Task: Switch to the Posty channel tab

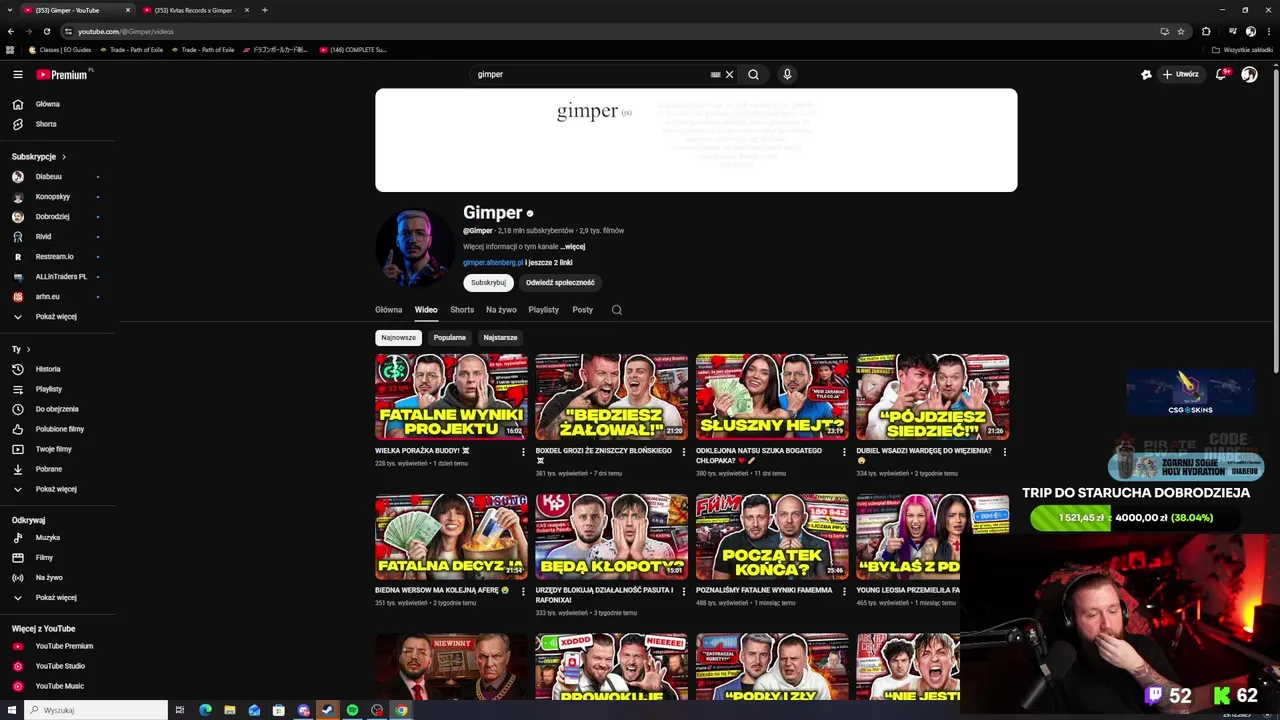Action: [x=583, y=310]
